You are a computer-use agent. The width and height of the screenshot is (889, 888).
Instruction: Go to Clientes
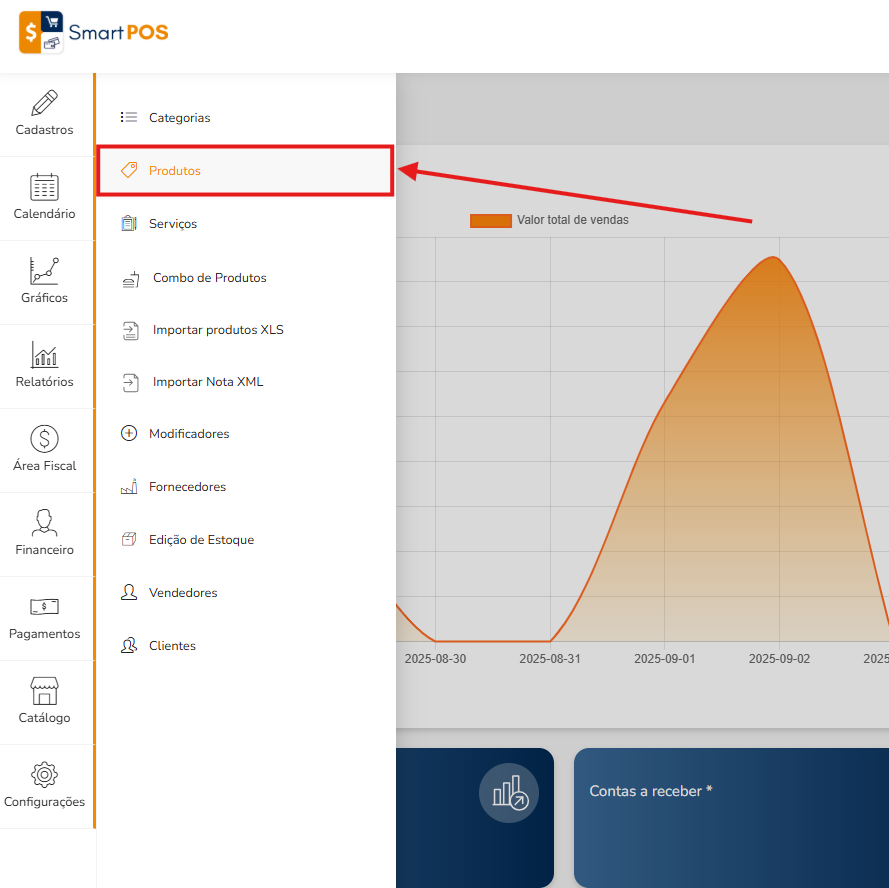click(x=246, y=645)
